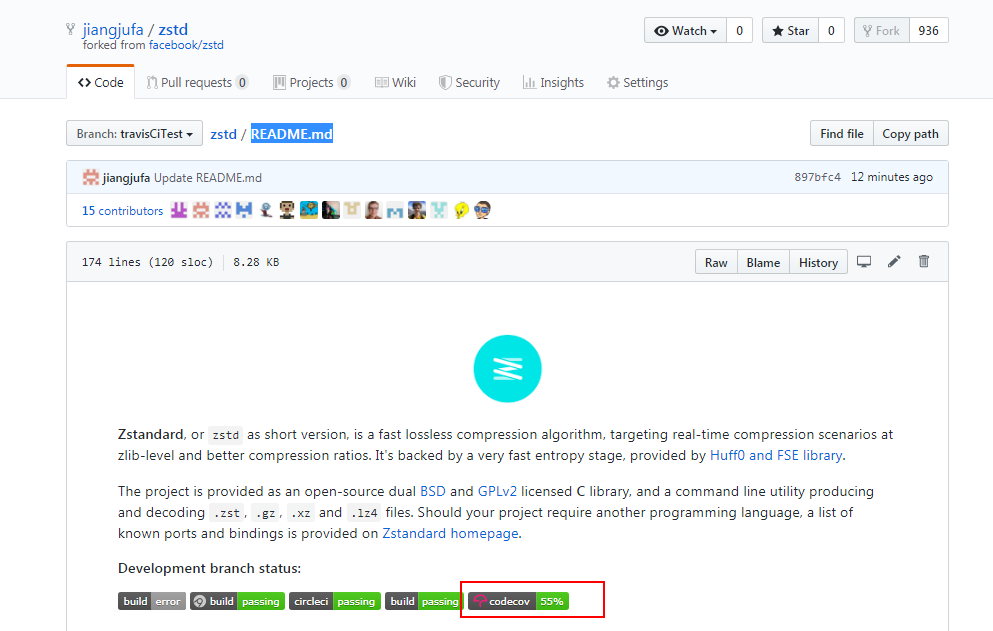Go to the Security tab
Viewport: 993px width, 631px height.
tap(469, 82)
